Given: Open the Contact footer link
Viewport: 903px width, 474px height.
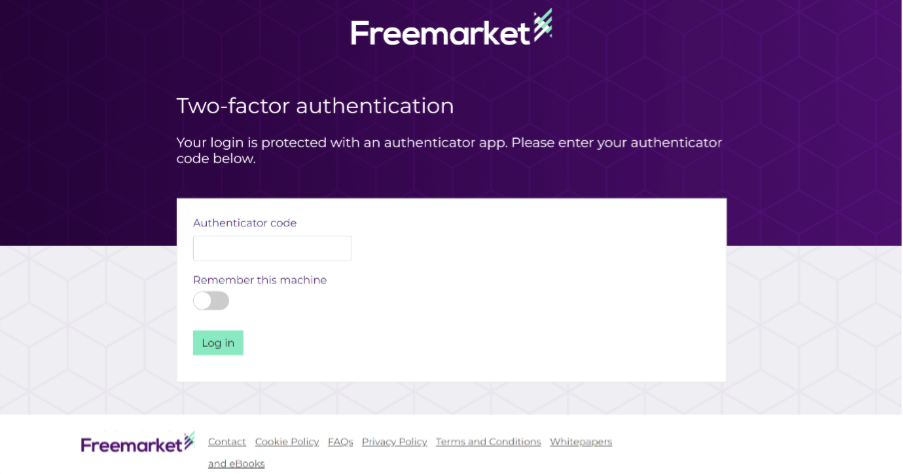Looking at the screenshot, I should click(x=227, y=442).
